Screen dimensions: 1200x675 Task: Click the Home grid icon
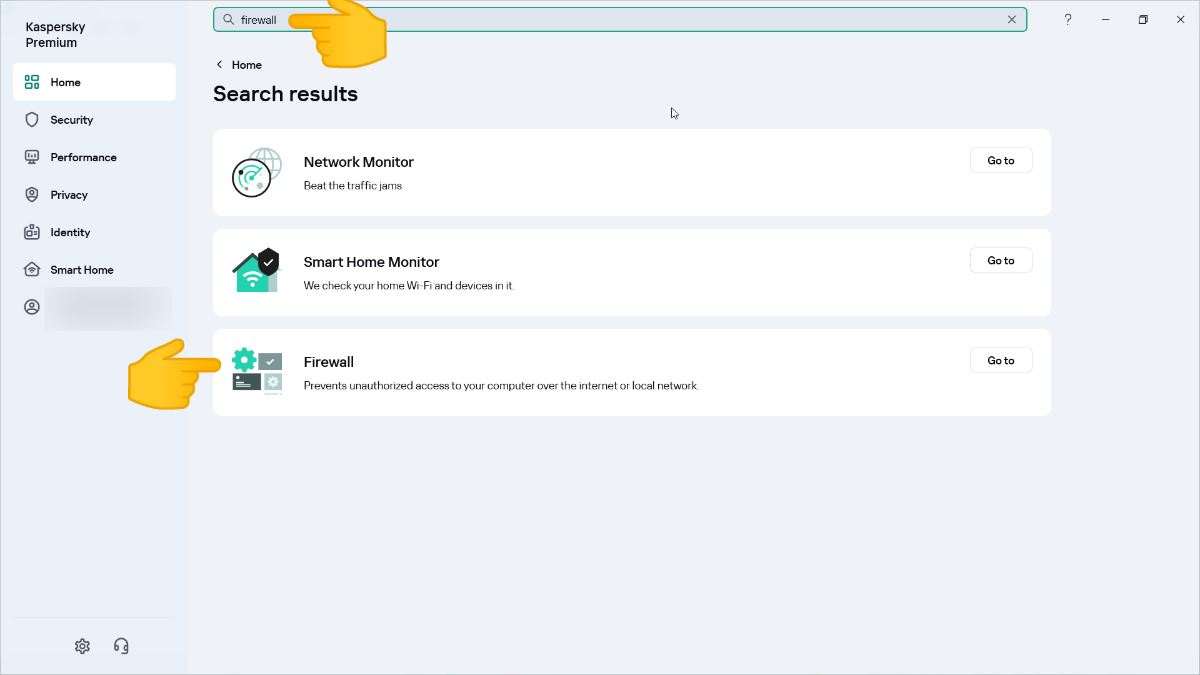[32, 82]
